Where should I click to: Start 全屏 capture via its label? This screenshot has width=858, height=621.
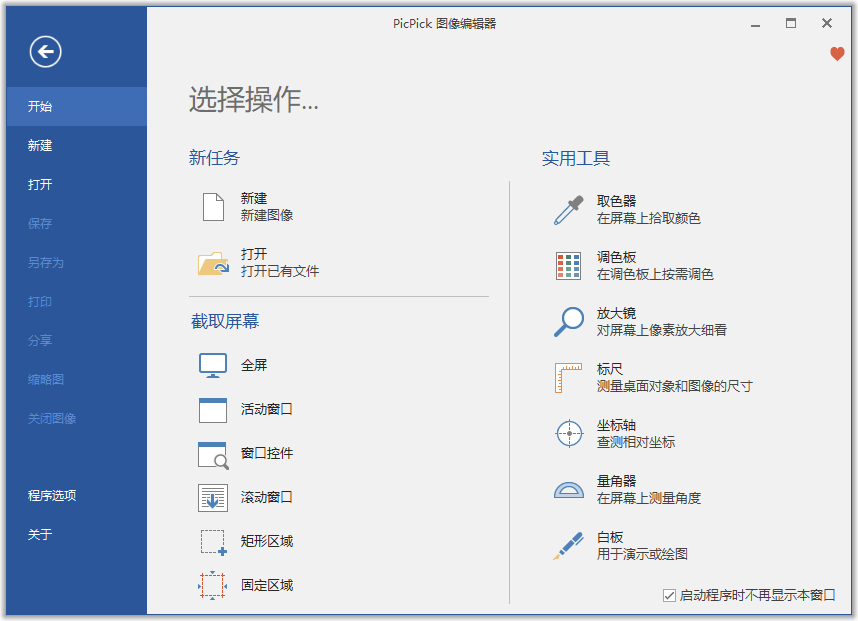tap(254, 365)
